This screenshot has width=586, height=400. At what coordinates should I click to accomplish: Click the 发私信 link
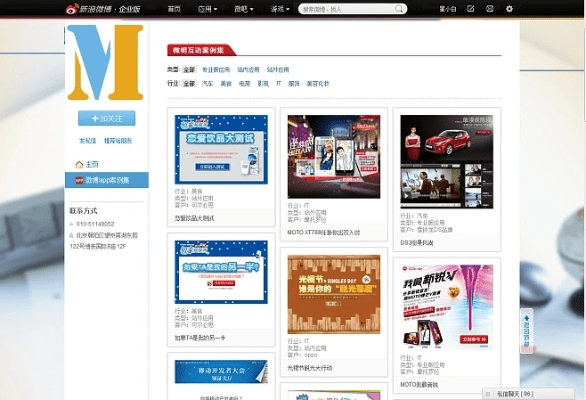click(87, 141)
